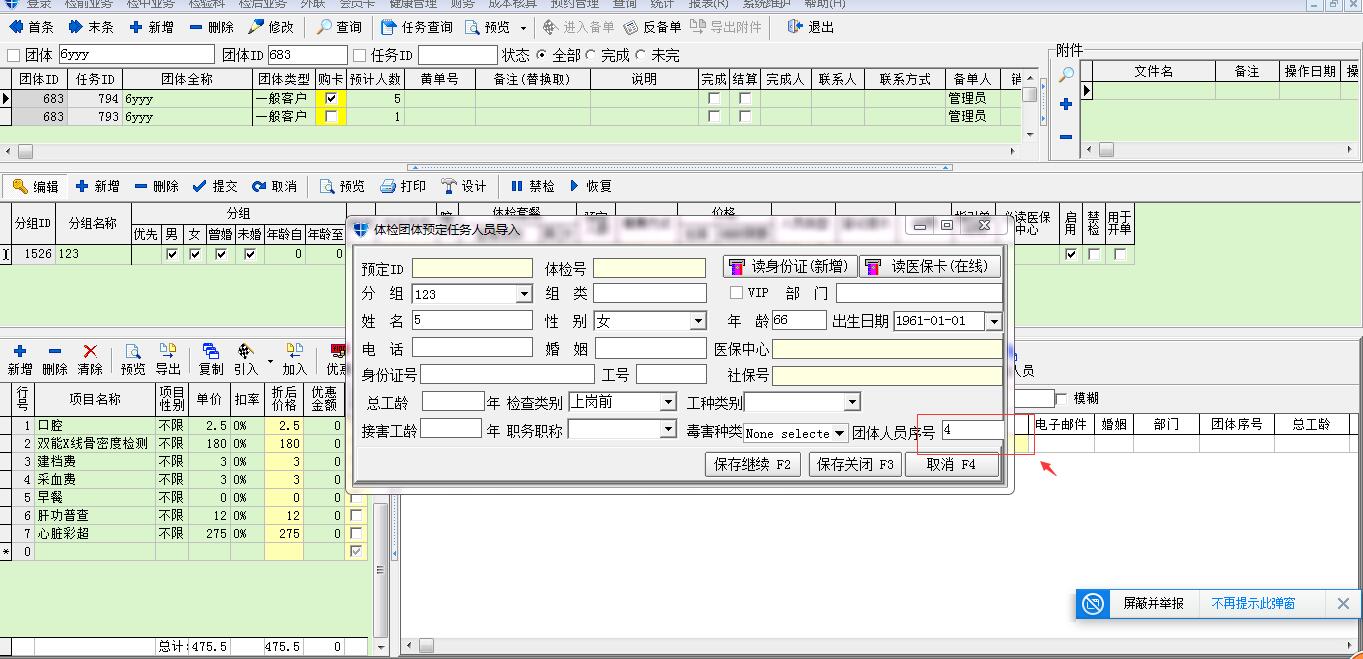1363x659 pixels.
Task: Open the 毒害种类 dropdown
Action: (840, 433)
